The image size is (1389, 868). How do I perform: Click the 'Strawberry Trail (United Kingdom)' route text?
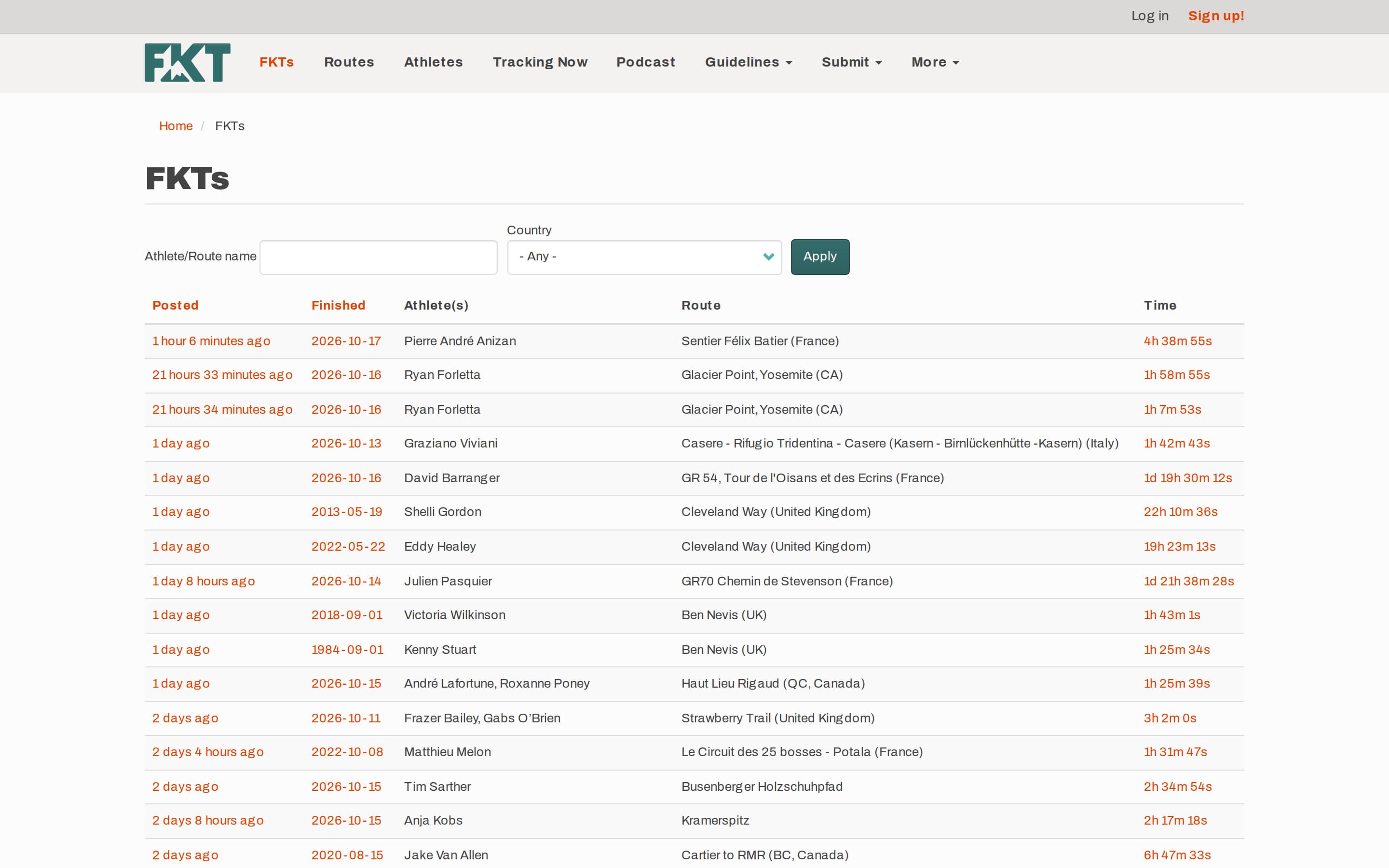[778, 718]
